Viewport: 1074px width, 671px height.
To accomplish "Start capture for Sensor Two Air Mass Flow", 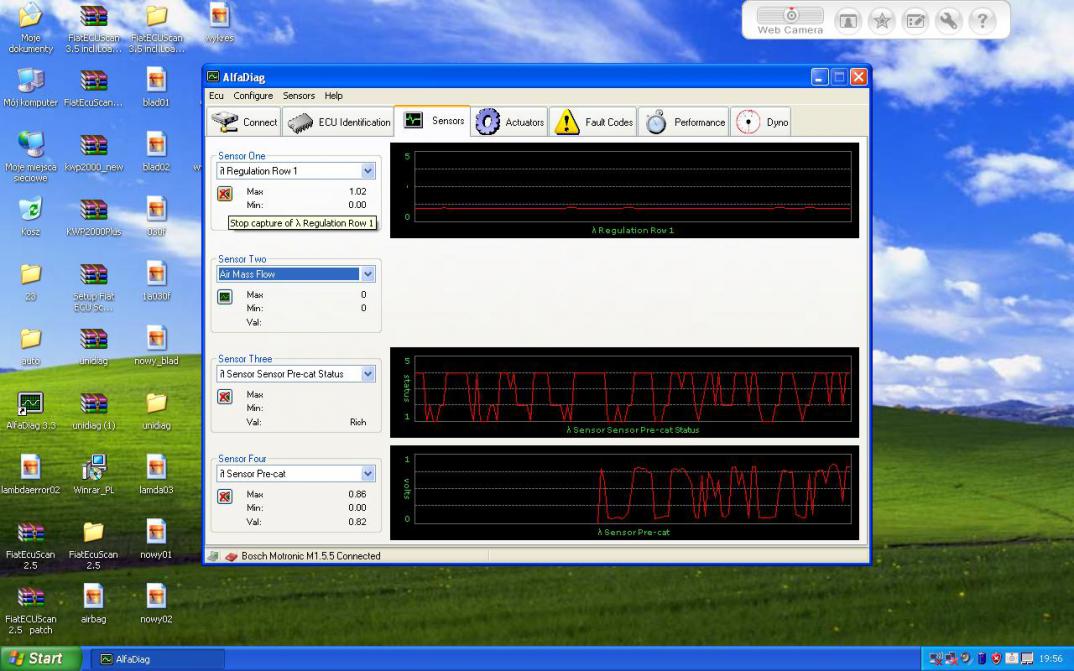I will coord(225,297).
